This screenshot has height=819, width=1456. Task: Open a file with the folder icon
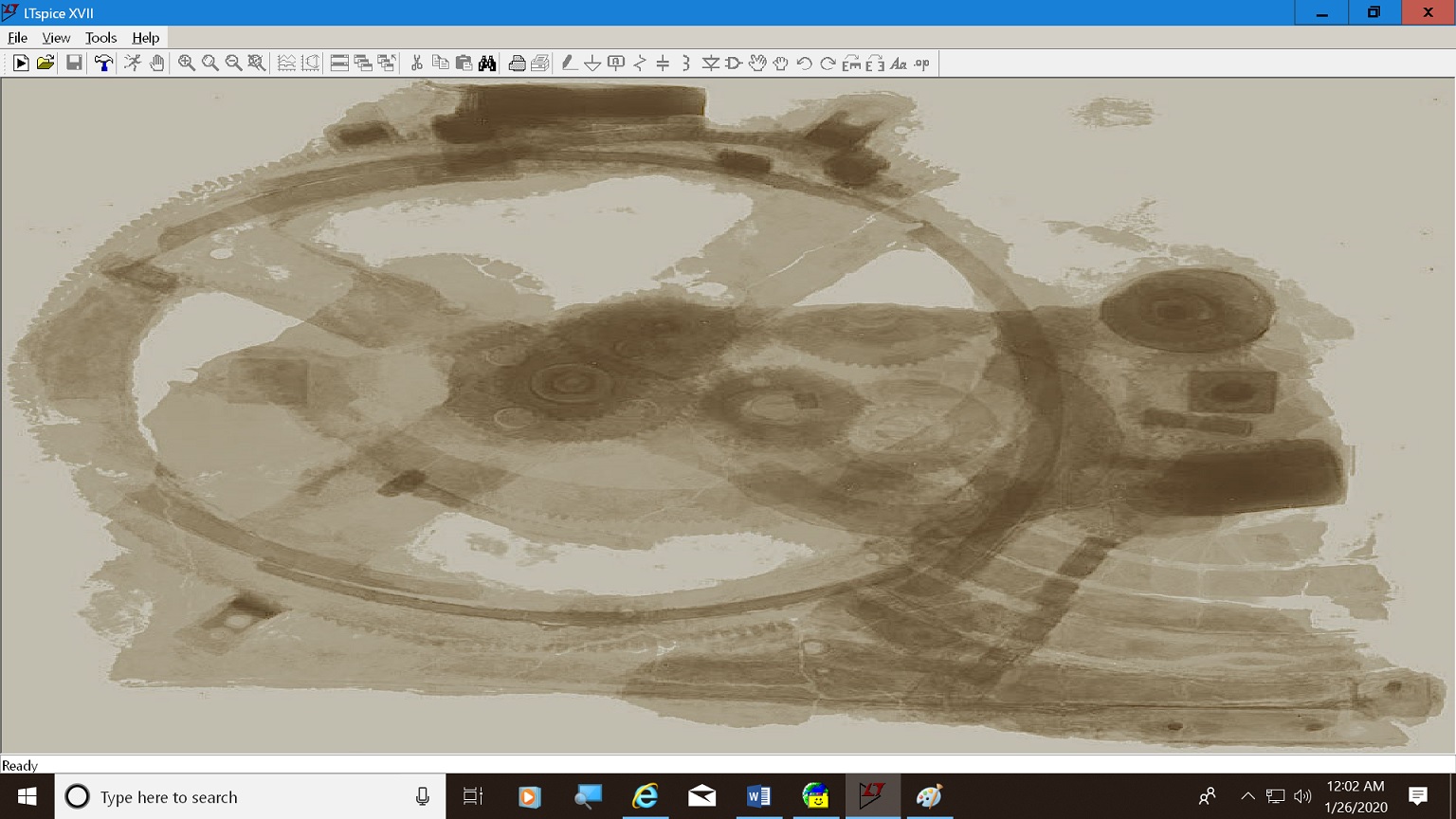(45, 64)
